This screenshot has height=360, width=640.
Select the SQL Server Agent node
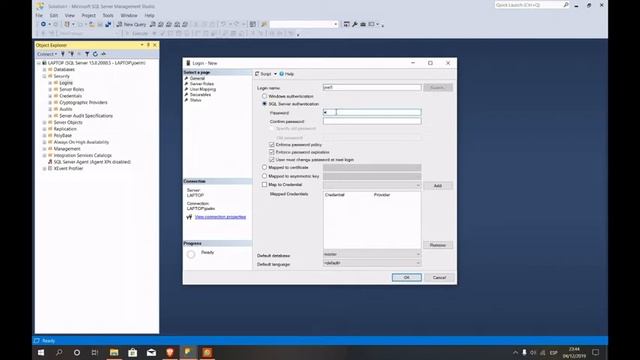click(92, 162)
